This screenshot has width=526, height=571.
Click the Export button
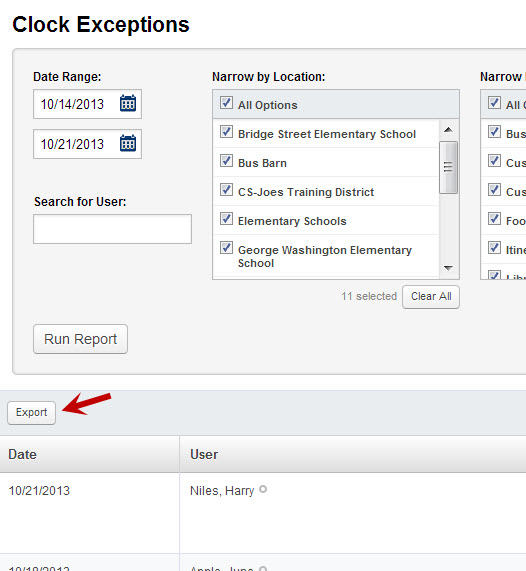pyautogui.click(x=31, y=413)
